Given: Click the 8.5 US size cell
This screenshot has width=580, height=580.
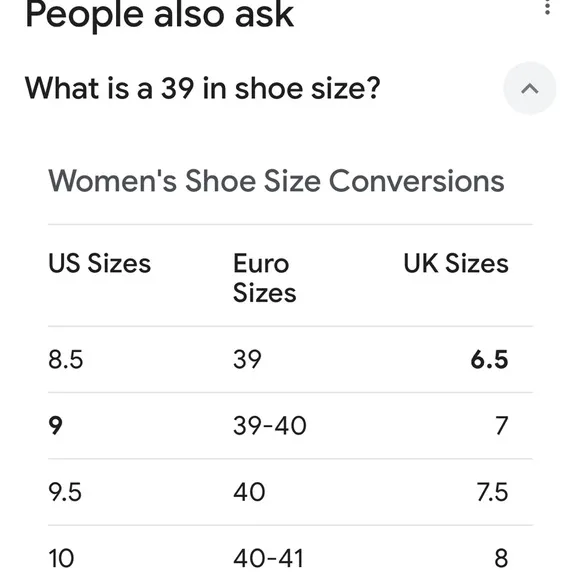Looking at the screenshot, I should click(x=65, y=360).
